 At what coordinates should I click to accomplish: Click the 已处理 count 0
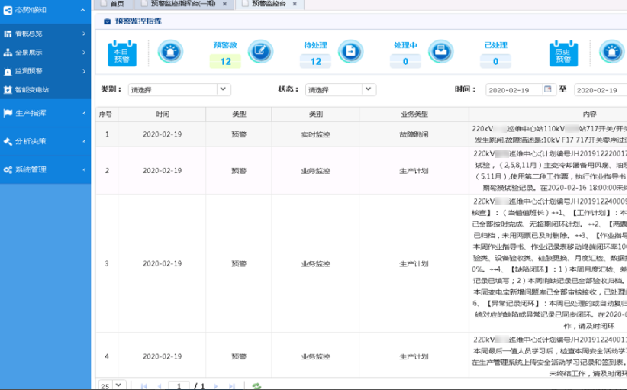pyautogui.click(x=495, y=62)
